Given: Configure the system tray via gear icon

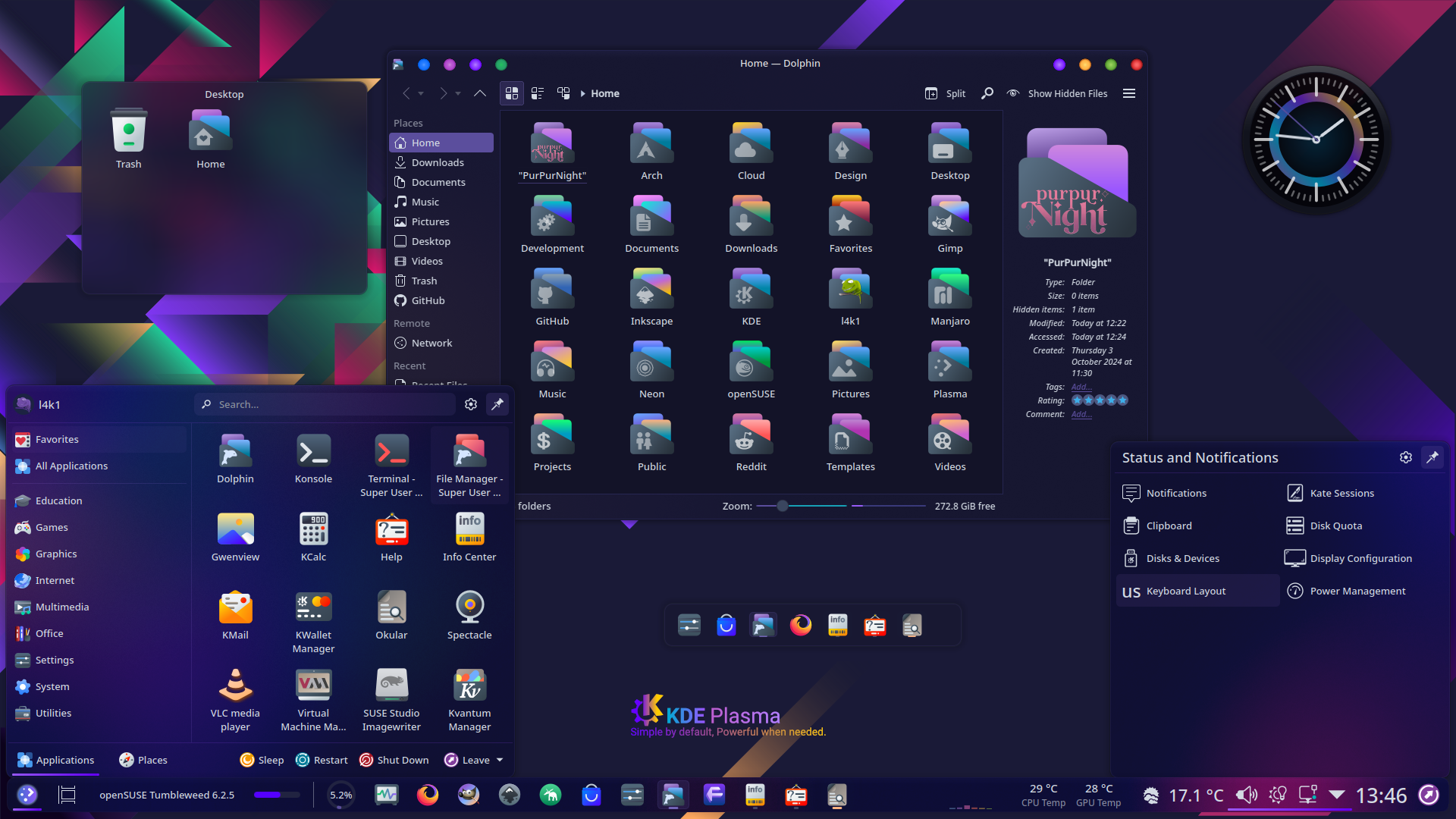Looking at the screenshot, I should click(x=1405, y=457).
